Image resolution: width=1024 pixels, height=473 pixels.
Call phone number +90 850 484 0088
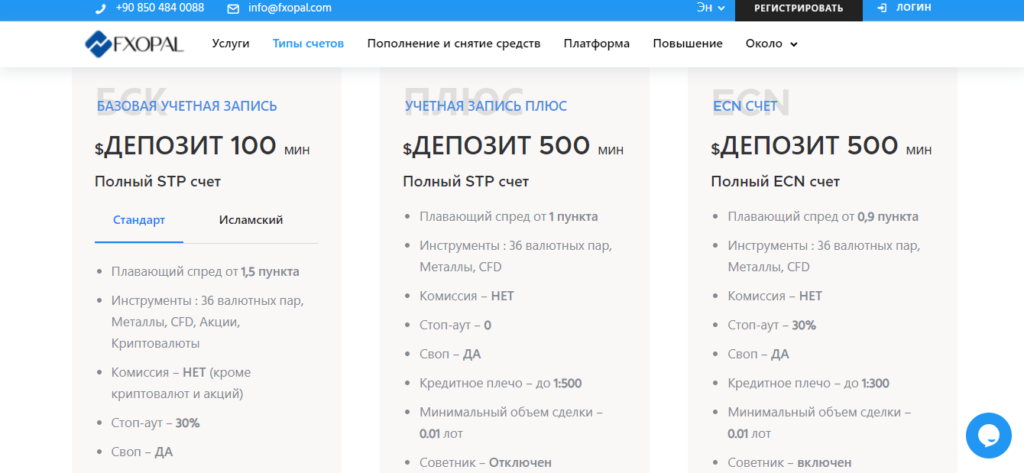[x=159, y=8]
